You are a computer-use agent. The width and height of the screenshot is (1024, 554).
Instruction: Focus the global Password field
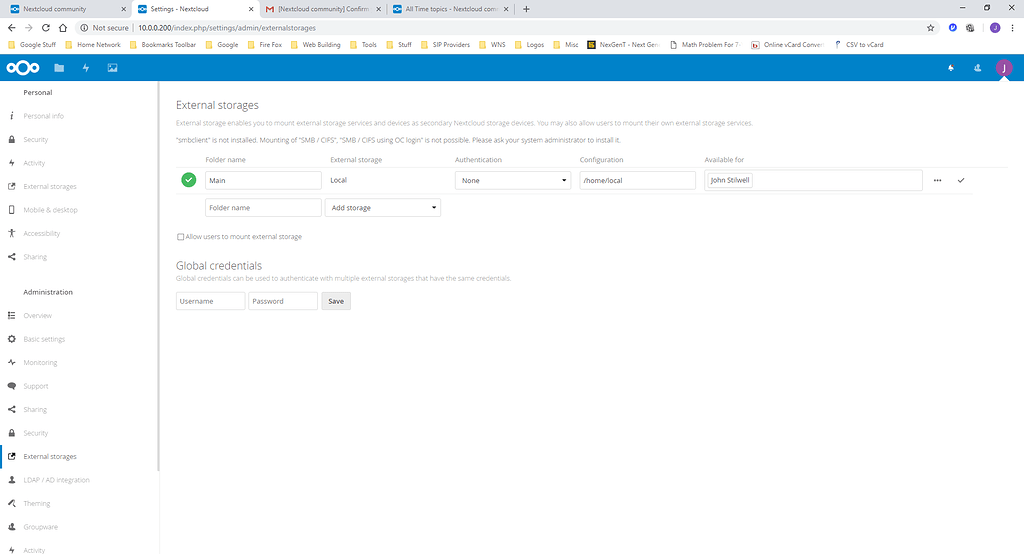283,301
